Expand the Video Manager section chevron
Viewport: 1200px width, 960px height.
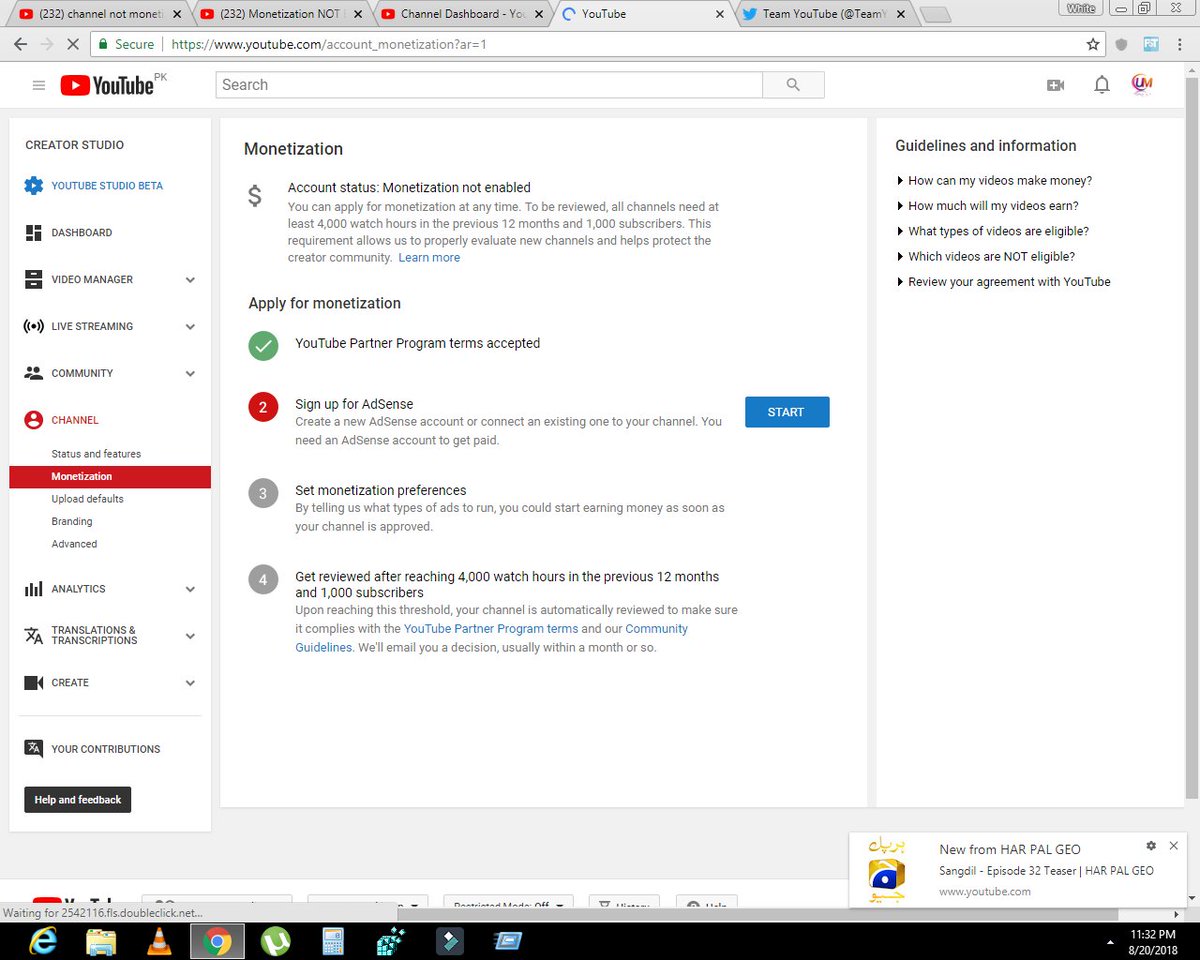190,280
